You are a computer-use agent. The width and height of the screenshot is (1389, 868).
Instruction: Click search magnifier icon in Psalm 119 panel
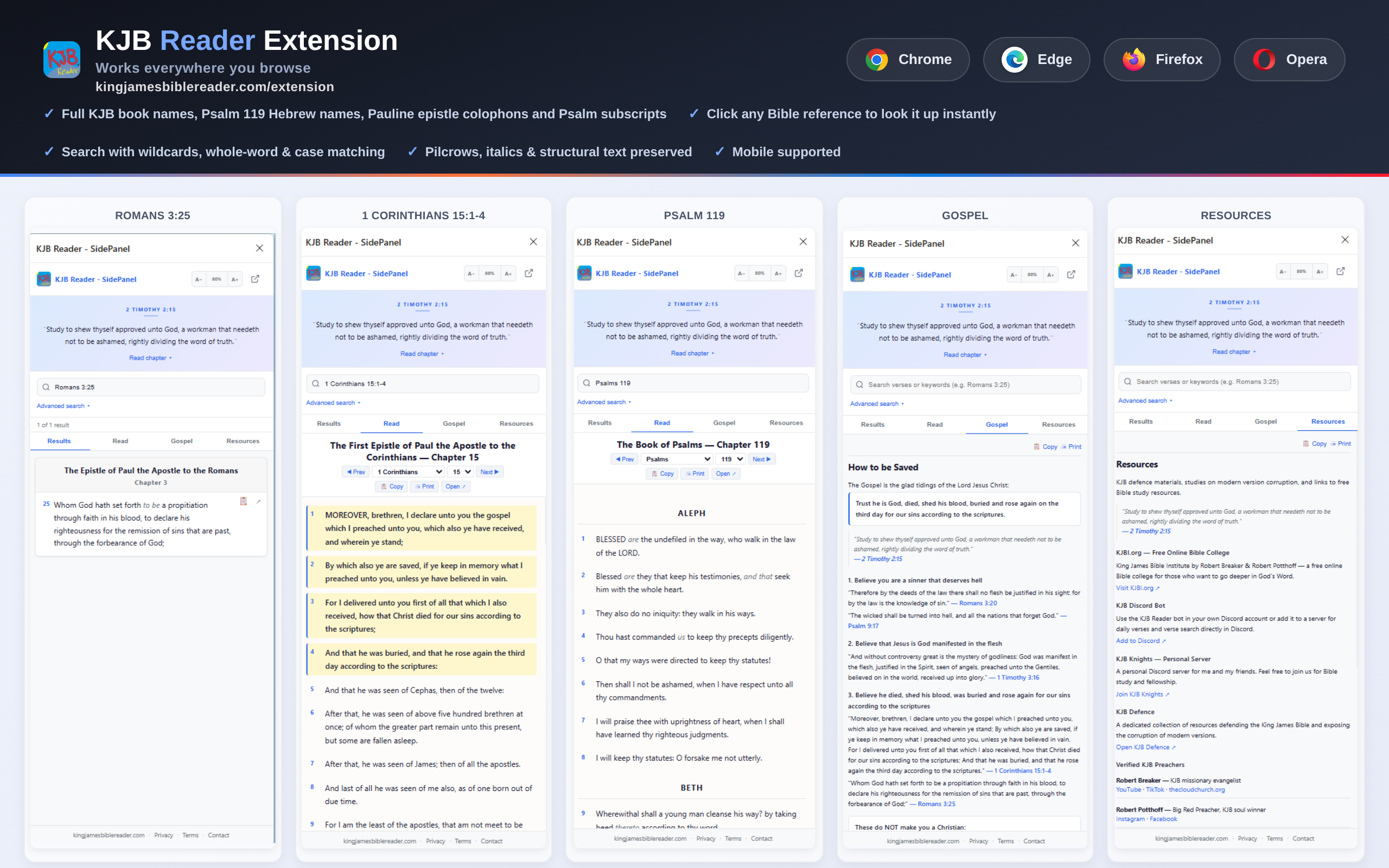click(587, 383)
